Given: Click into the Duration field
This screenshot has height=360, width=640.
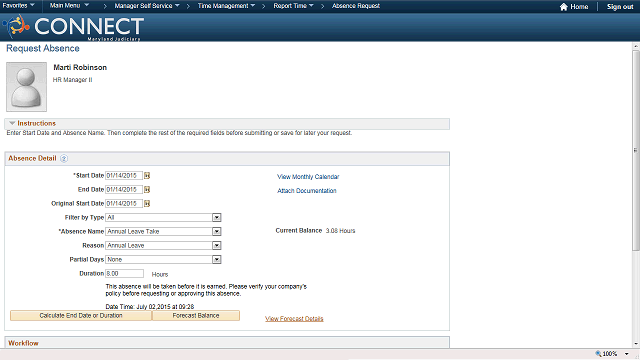Looking at the screenshot, I should pyautogui.click(x=124, y=273).
